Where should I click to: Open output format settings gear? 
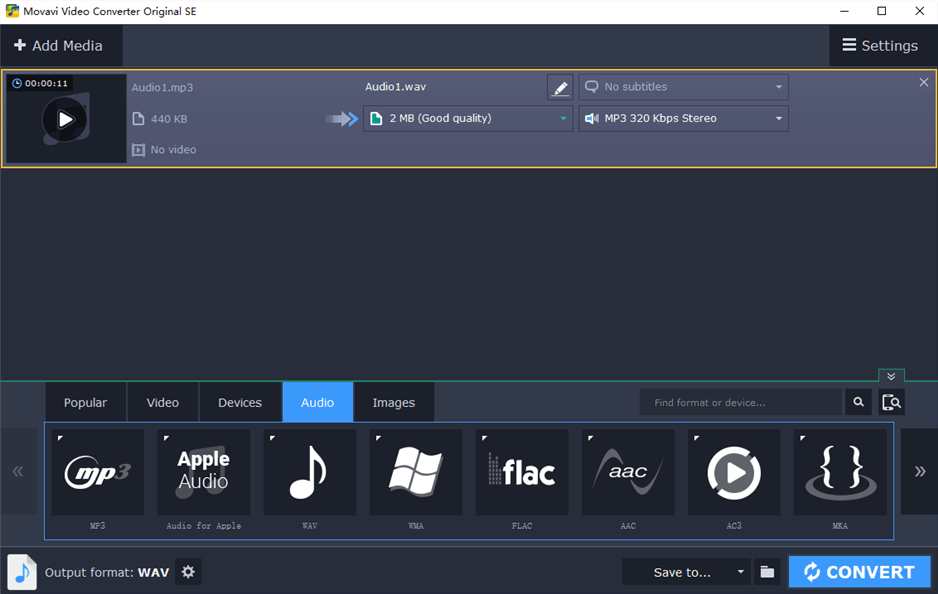pyautogui.click(x=188, y=572)
